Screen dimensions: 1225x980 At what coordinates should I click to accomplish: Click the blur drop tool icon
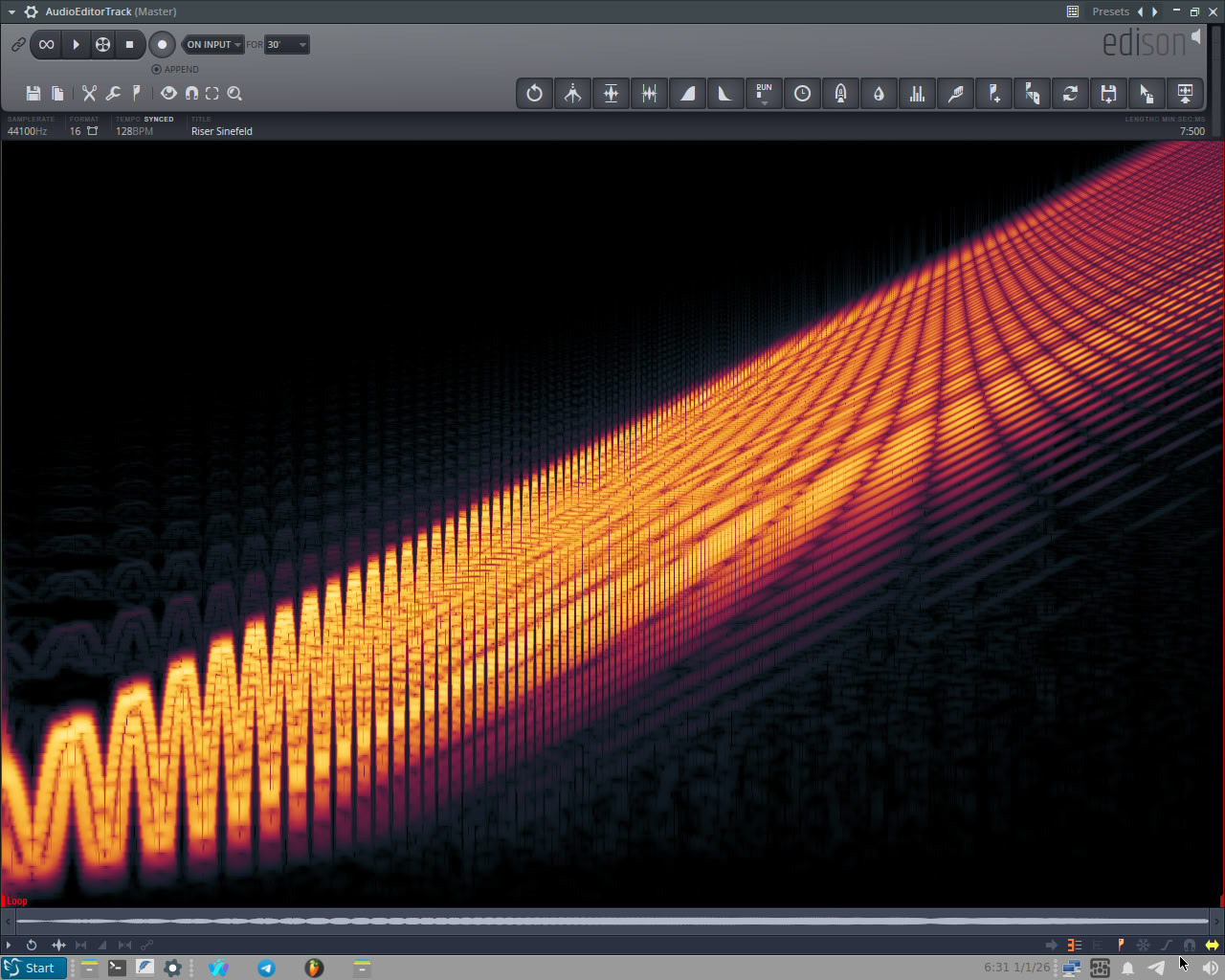coord(879,94)
